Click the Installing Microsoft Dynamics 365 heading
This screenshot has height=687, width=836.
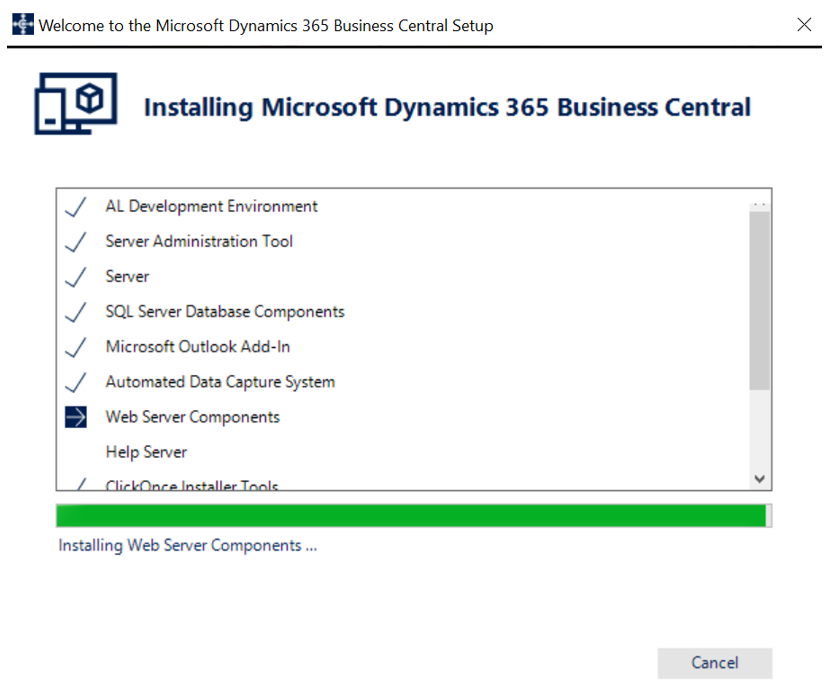point(447,107)
